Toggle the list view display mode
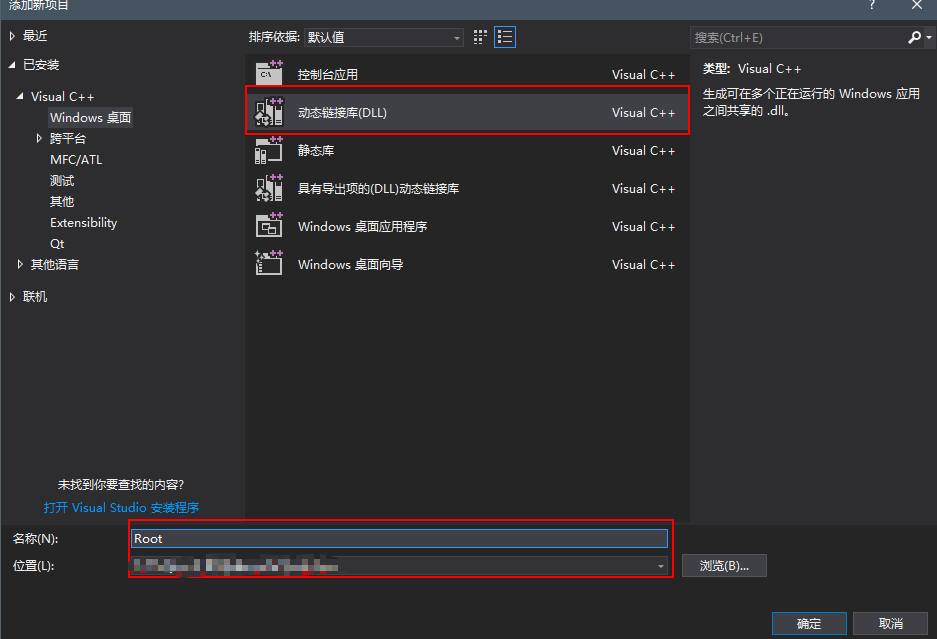The width and height of the screenshot is (937, 639). pyautogui.click(x=505, y=36)
